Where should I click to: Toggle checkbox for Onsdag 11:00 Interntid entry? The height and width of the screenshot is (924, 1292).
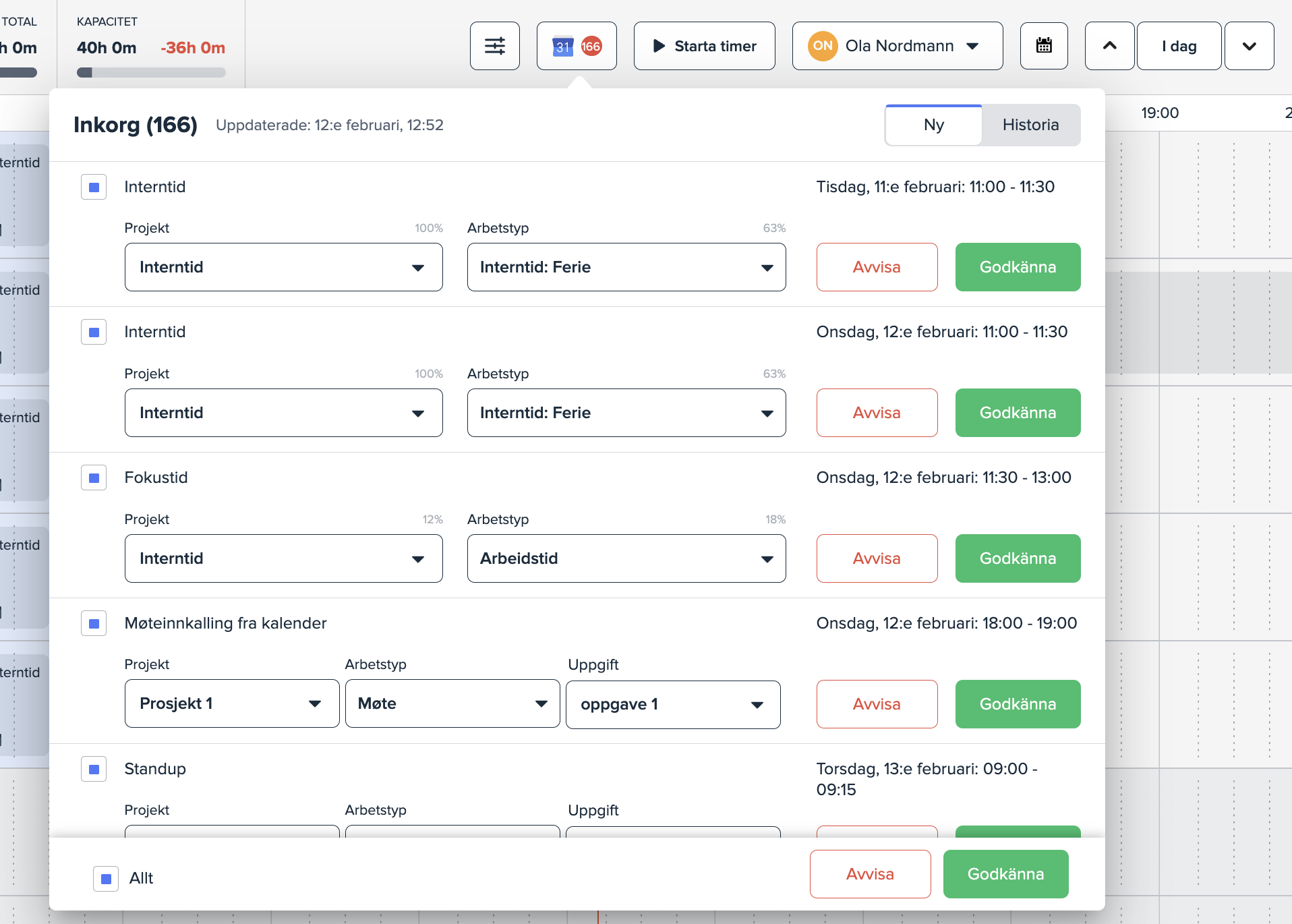point(94,332)
